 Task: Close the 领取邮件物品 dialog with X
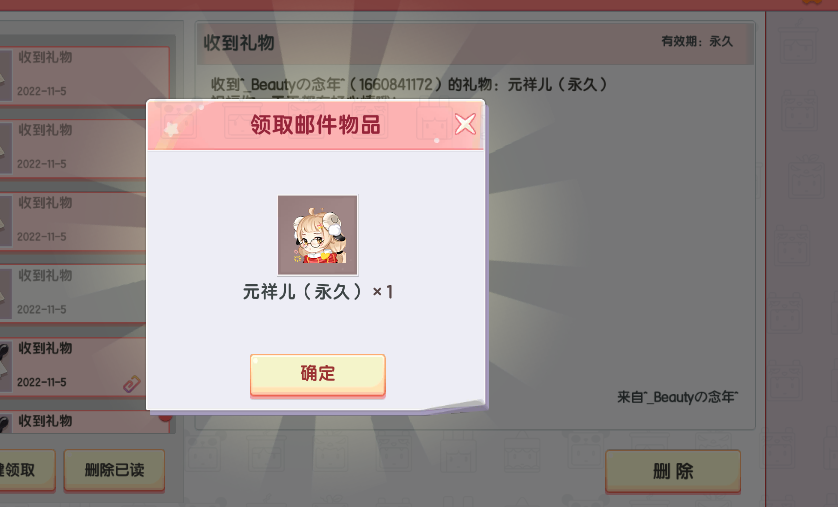tap(465, 124)
